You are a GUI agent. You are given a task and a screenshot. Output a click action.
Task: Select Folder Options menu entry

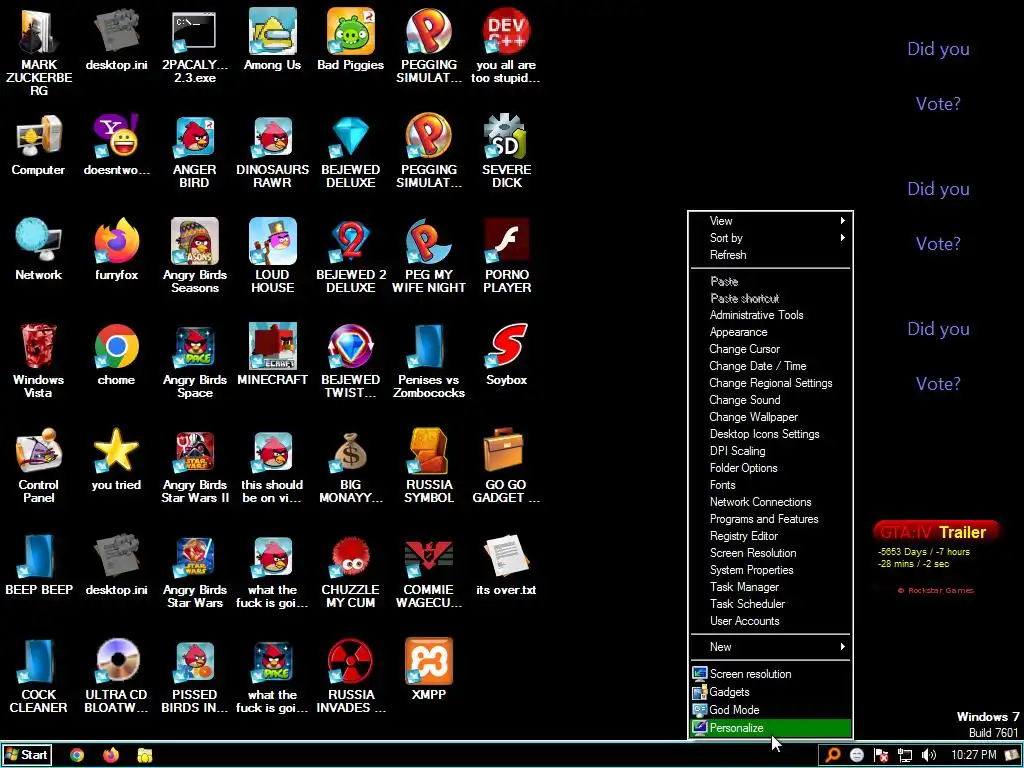click(x=771, y=468)
